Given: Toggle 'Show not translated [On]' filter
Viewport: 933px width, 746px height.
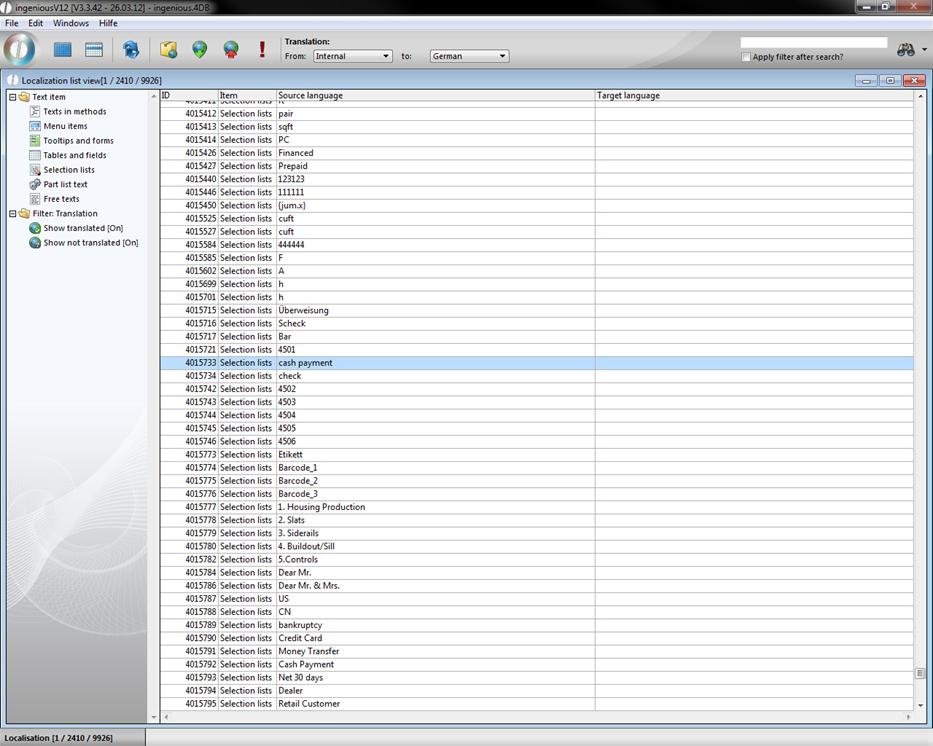Looking at the screenshot, I should click(90, 243).
